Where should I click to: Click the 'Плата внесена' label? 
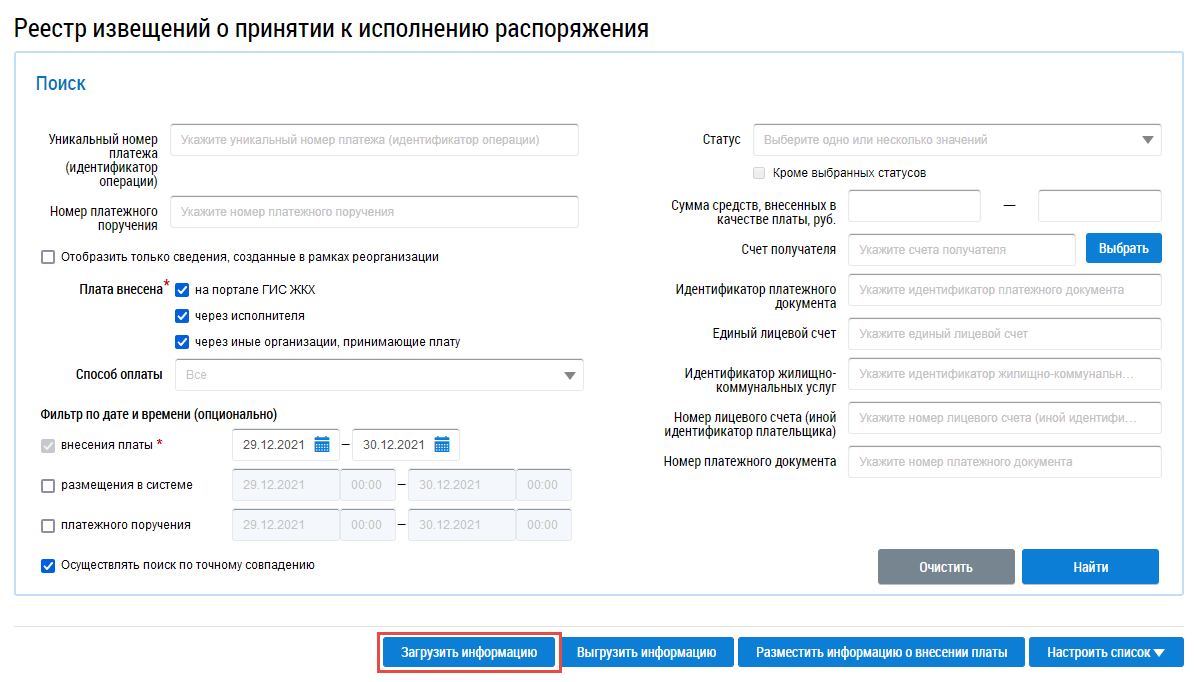coord(121,290)
